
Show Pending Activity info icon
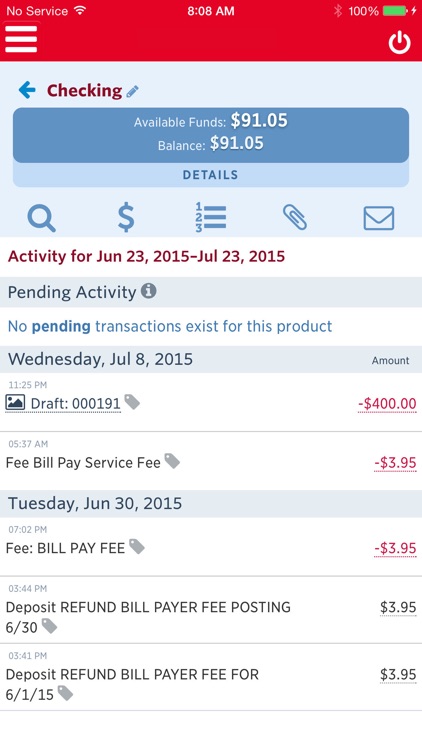point(148,291)
